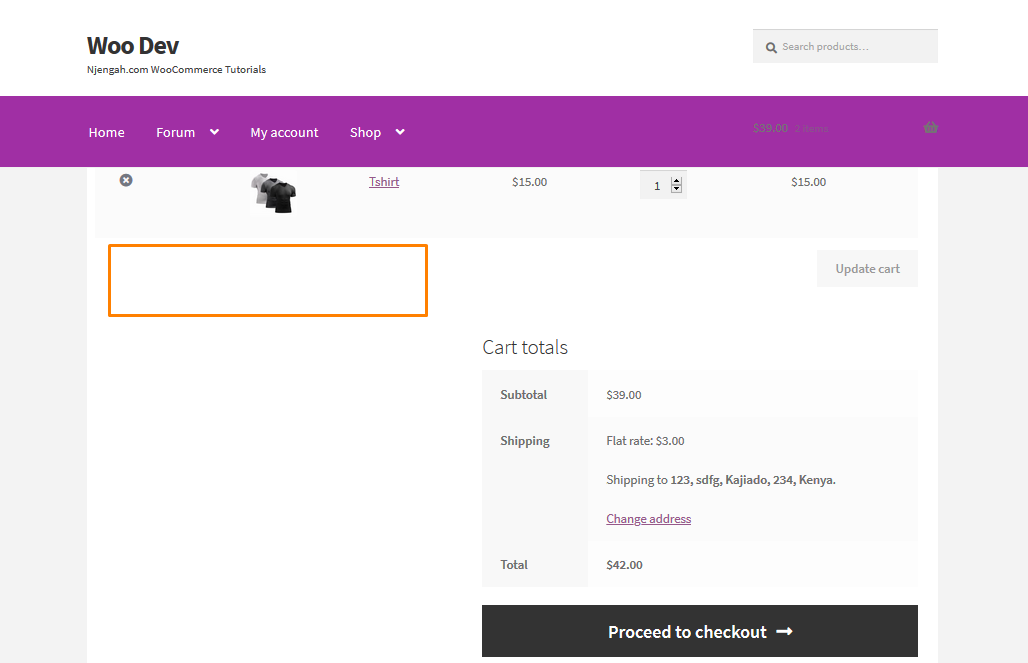Viewport: 1028px width, 663px height.
Task: Decrease Tshirt quantity with down arrow
Action: coord(677,190)
